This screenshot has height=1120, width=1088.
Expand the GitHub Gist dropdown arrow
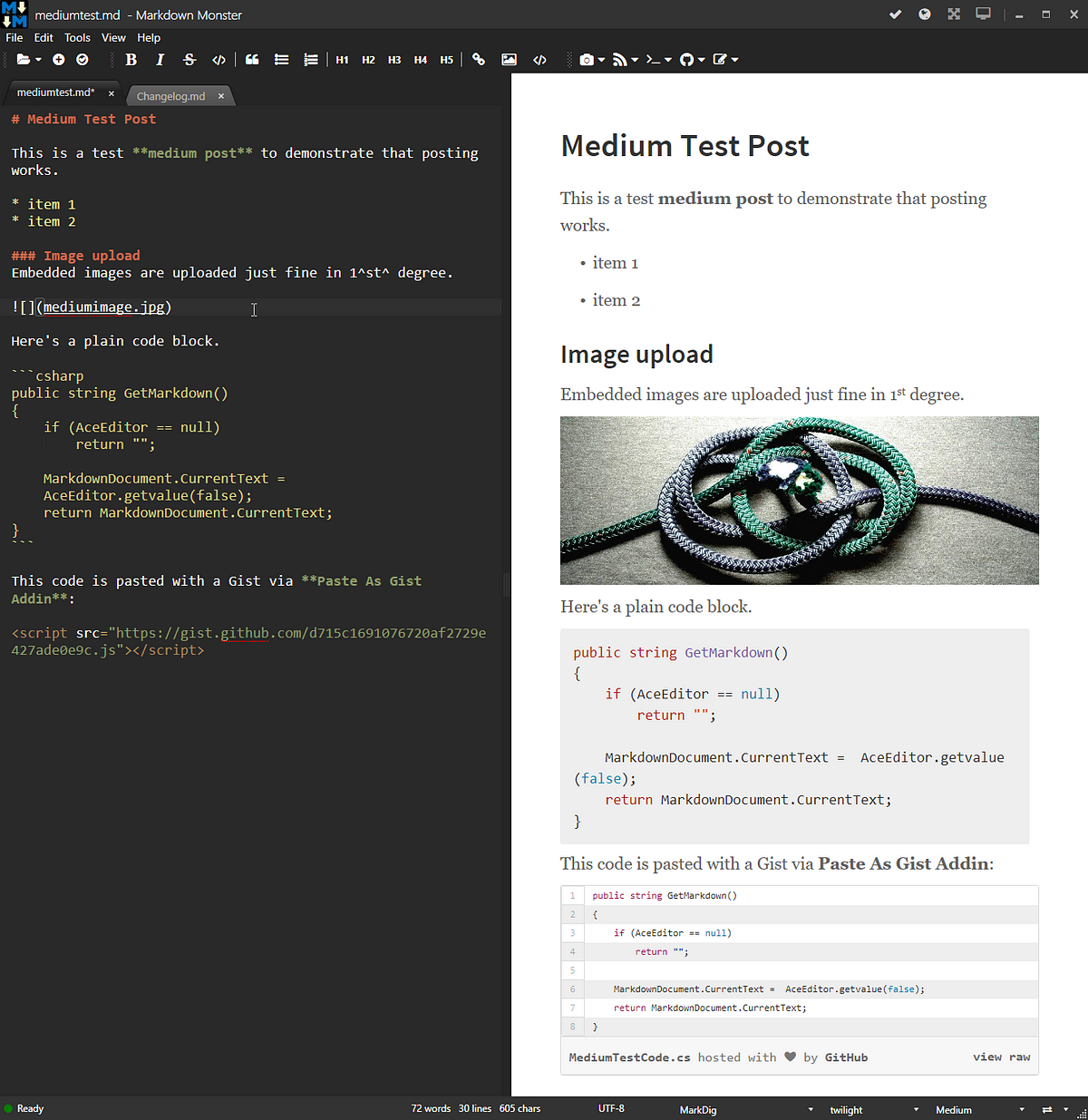tap(702, 60)
